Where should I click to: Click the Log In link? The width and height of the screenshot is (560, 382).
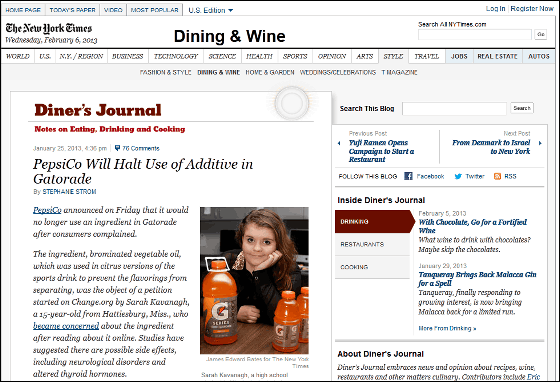pyautogui.click(x=495, y=9)
